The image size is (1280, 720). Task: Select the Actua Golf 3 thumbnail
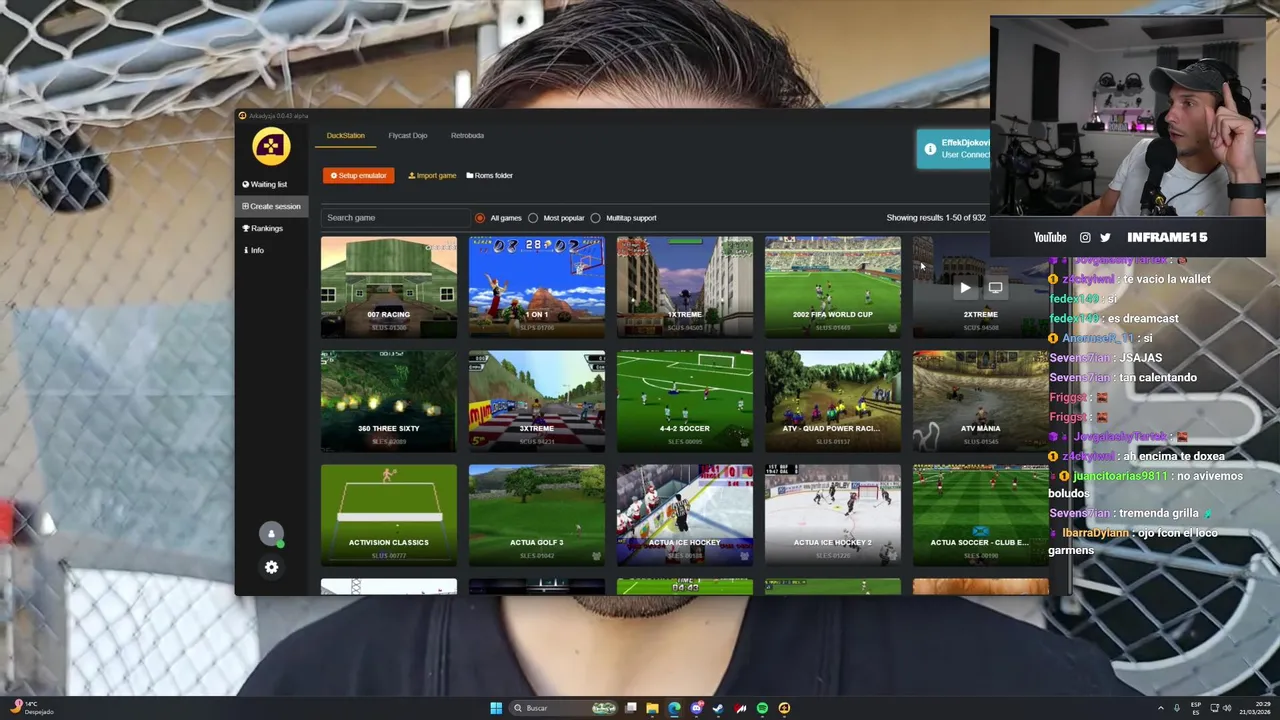pyautogui.click(x=537, y=515)
